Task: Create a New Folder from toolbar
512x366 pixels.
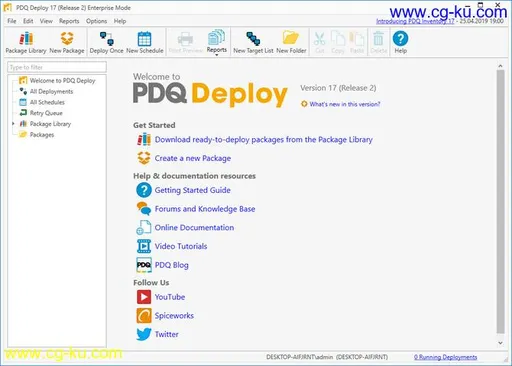Action: 291,42
